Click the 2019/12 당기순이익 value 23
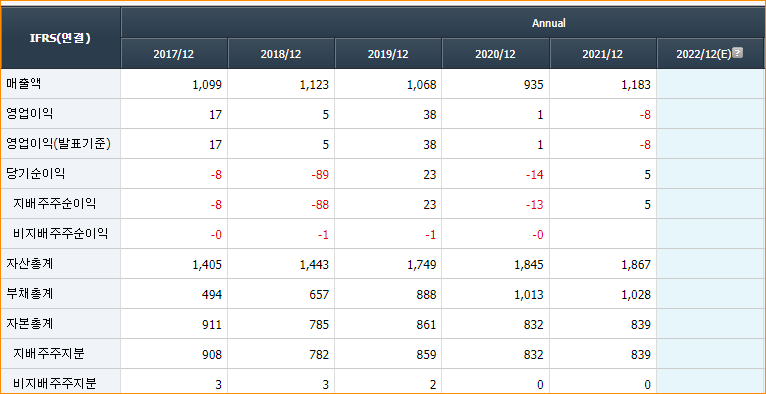The height and width of the screenshot is (394, 766). 430,175
